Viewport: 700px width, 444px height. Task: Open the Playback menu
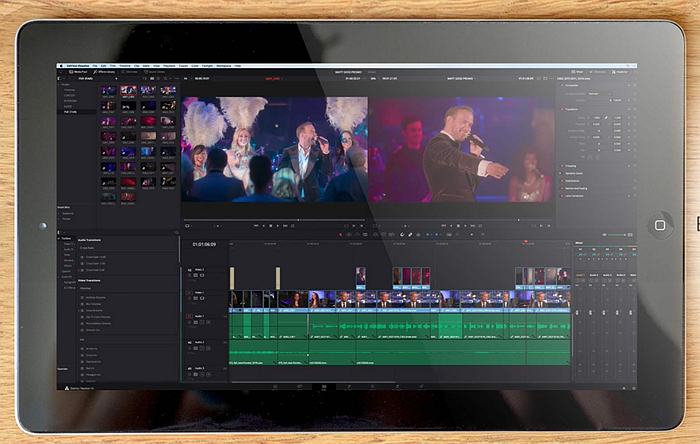169,66
